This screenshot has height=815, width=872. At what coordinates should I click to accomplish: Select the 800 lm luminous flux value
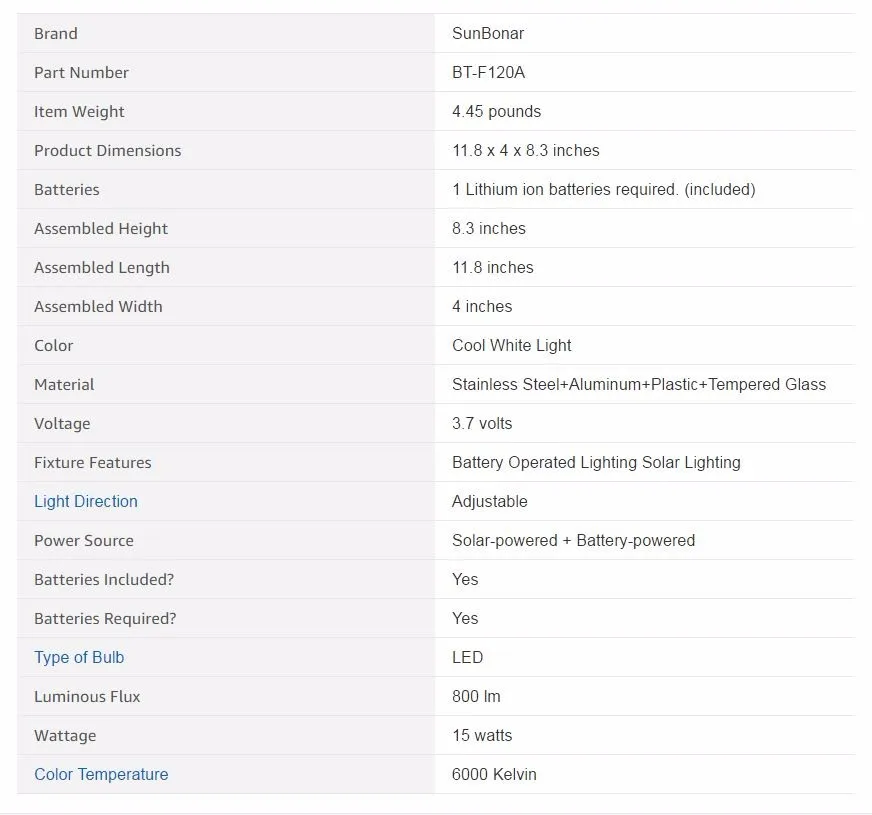[x=476, y=696]
